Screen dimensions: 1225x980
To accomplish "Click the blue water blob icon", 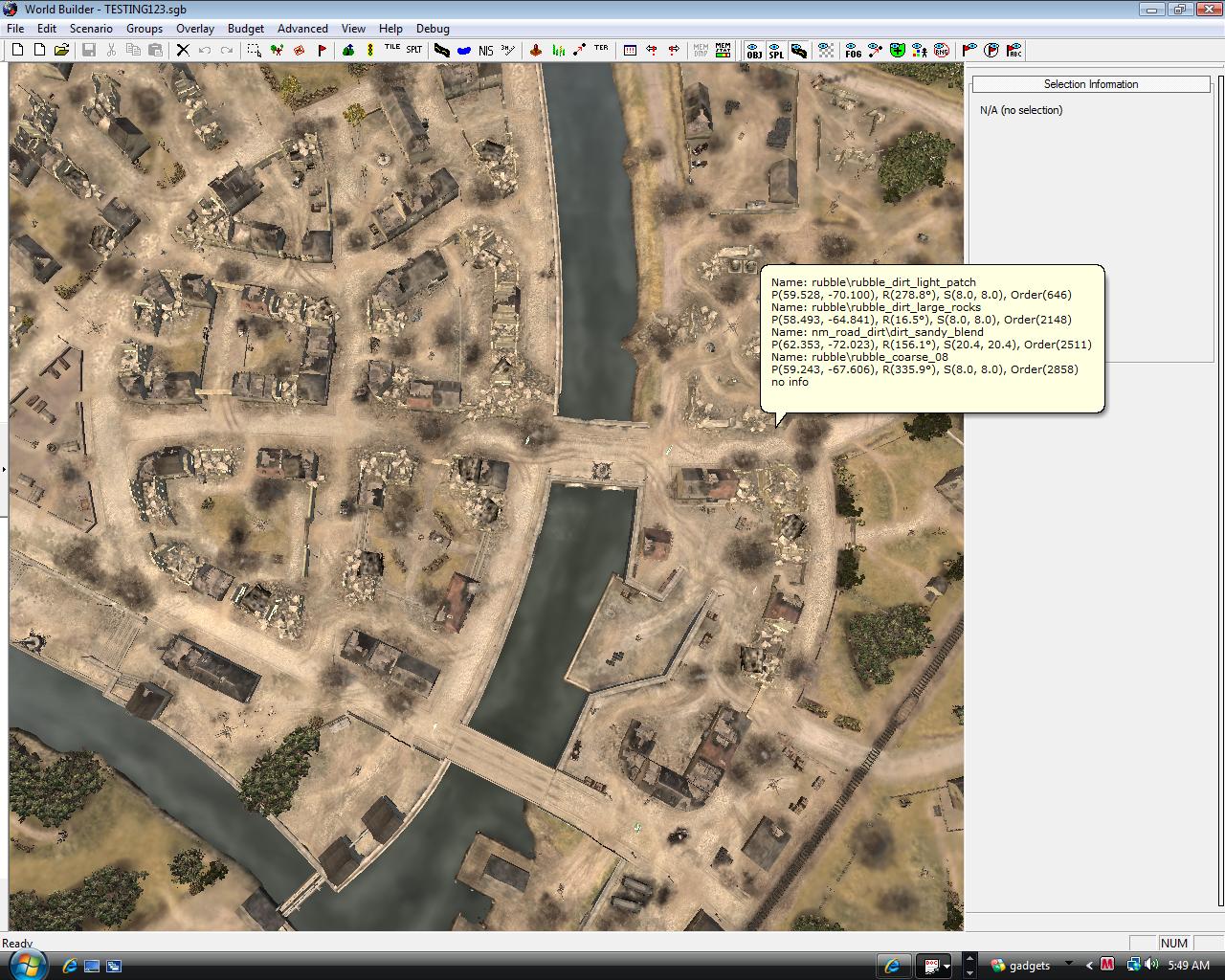I will click(463, 50).
